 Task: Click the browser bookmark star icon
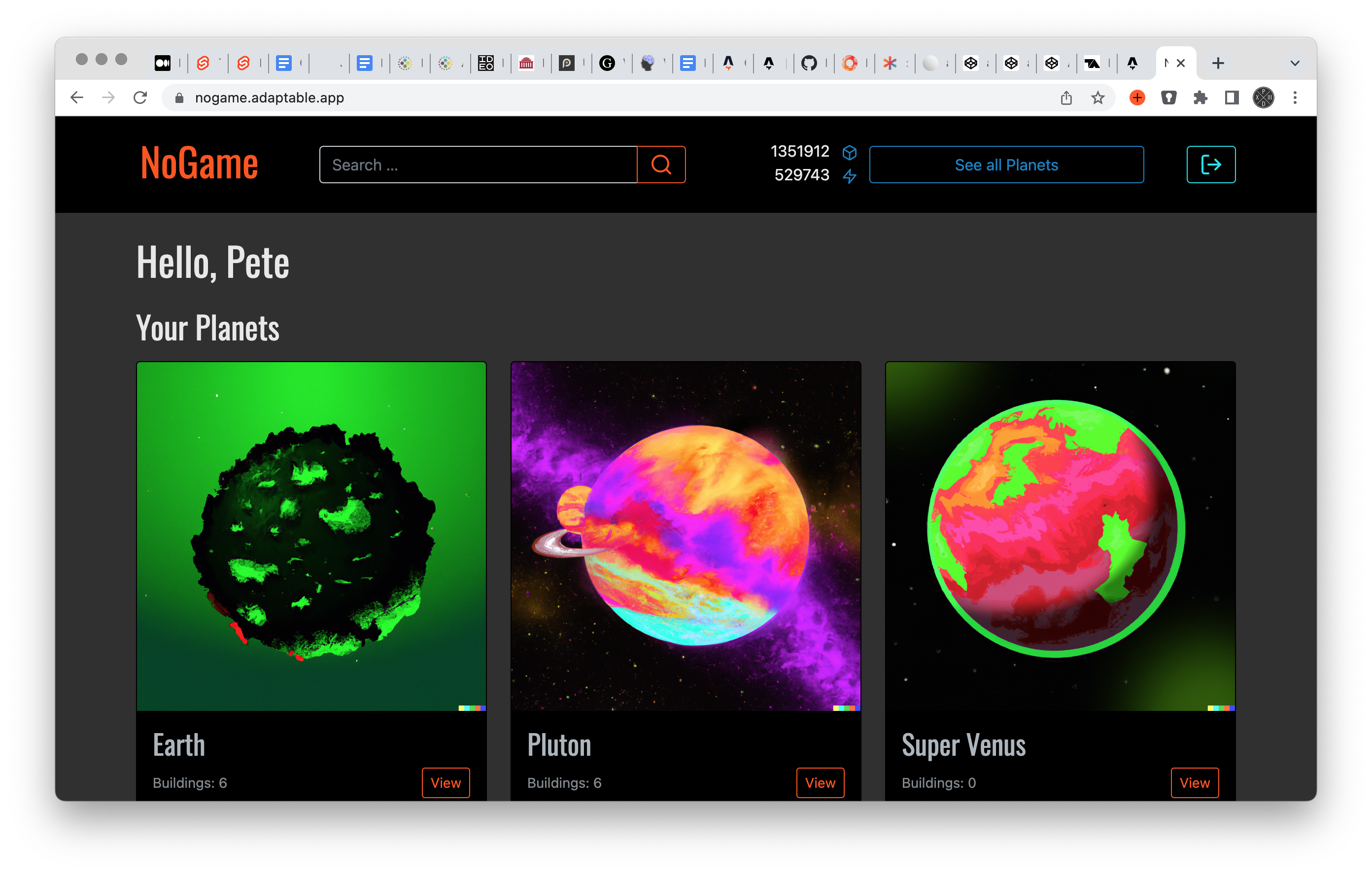click(1098, 97)
